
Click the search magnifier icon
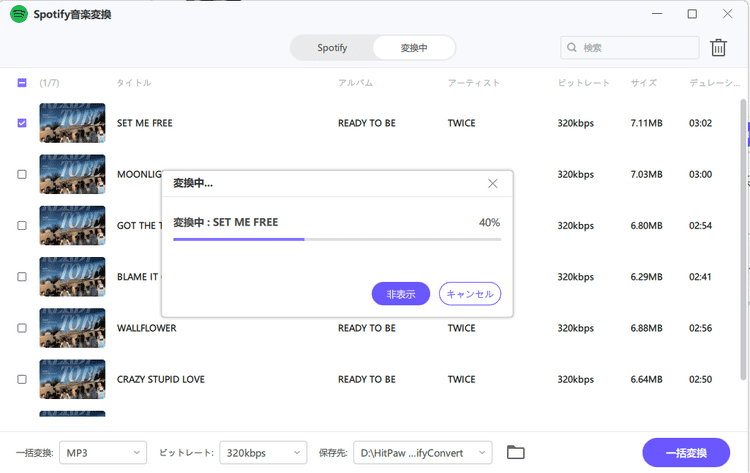point(572,47)
